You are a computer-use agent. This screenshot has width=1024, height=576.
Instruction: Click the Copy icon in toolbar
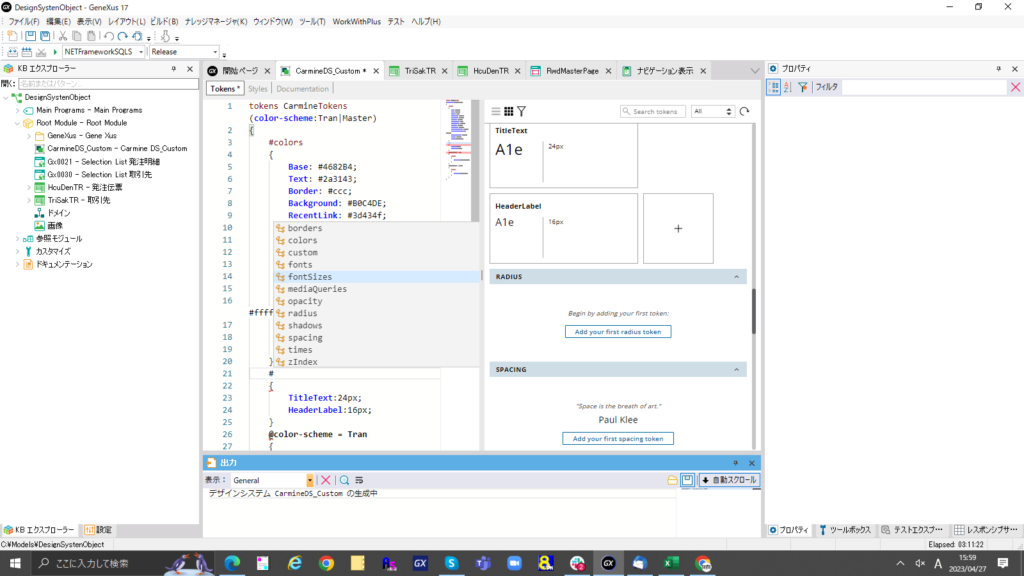[77, 36]
